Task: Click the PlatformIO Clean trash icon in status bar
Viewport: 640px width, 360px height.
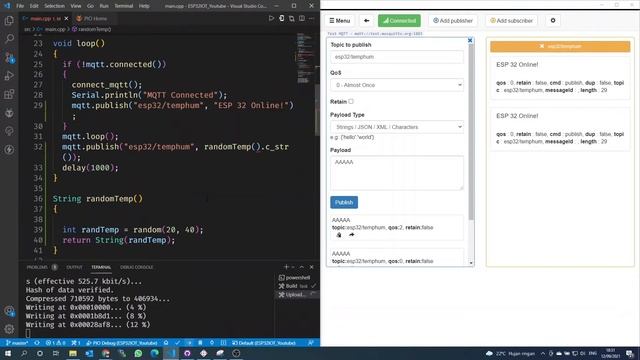Action: click(x=200, y=343)
